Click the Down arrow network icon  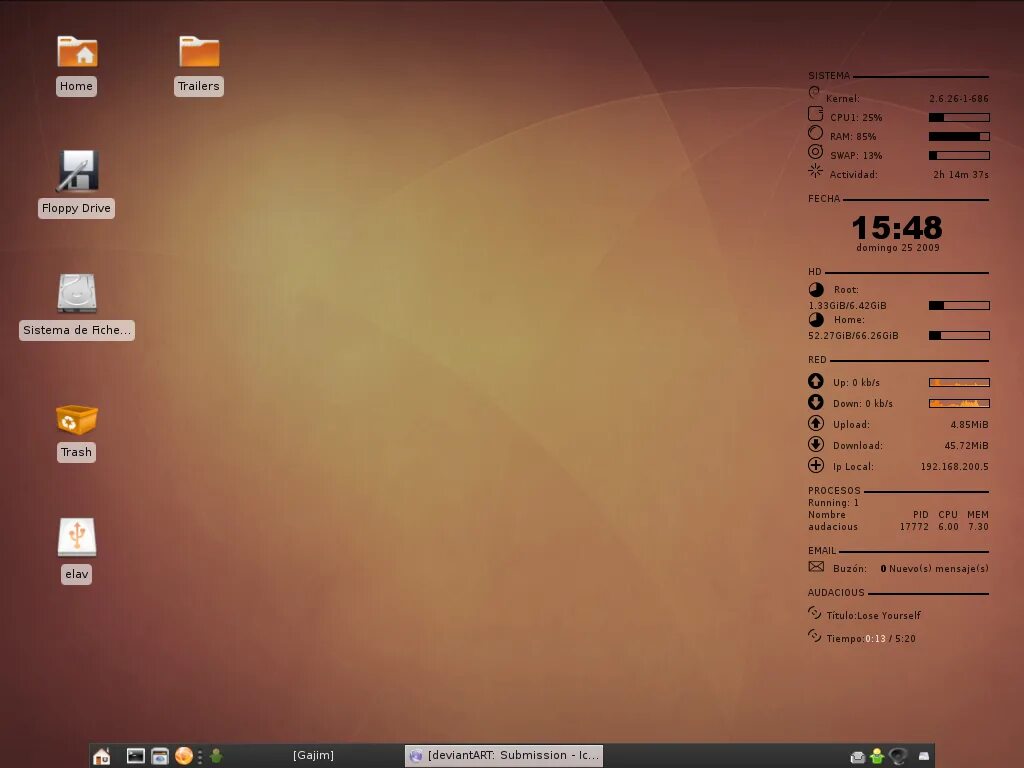pyautogui.click(x=816, y=402)
